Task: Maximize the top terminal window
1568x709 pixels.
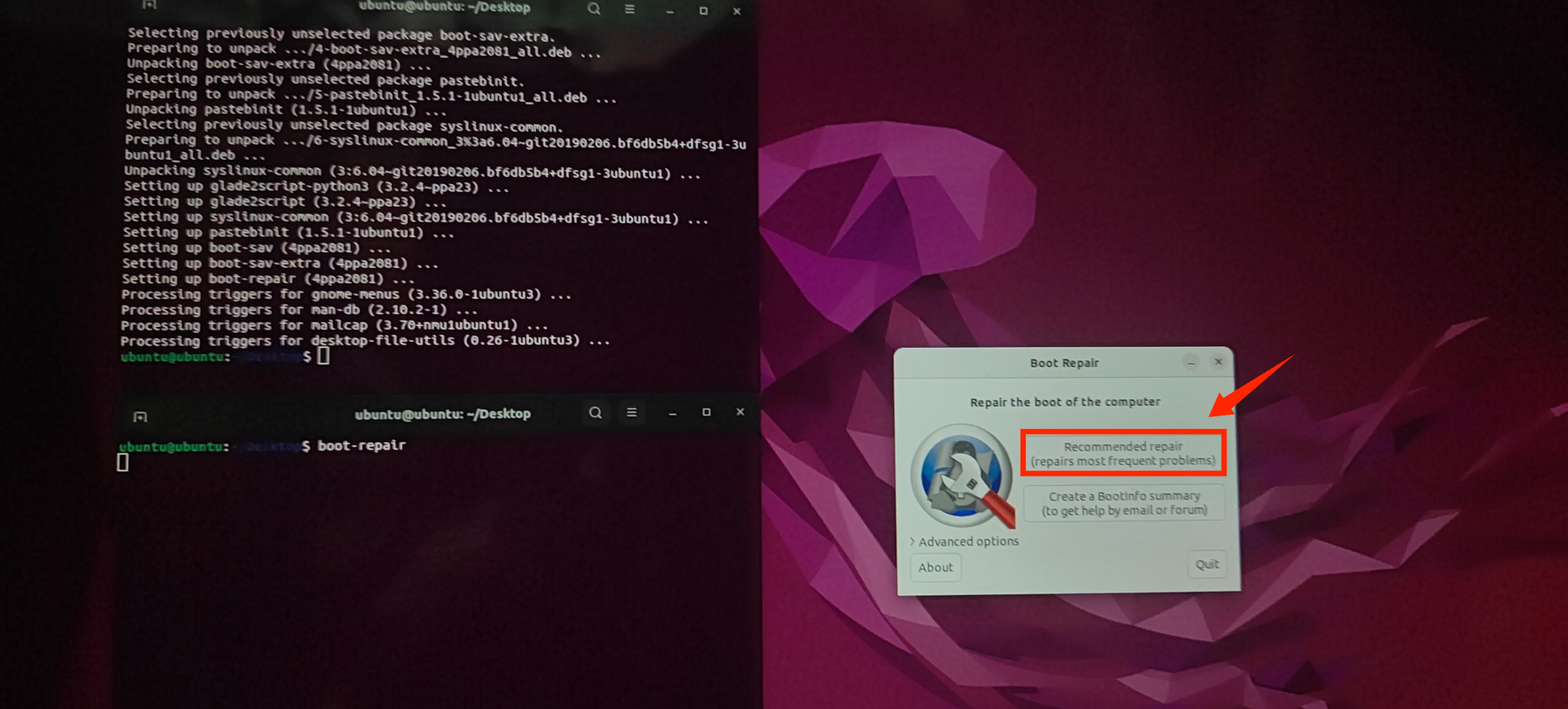Action: click(703, 10)
